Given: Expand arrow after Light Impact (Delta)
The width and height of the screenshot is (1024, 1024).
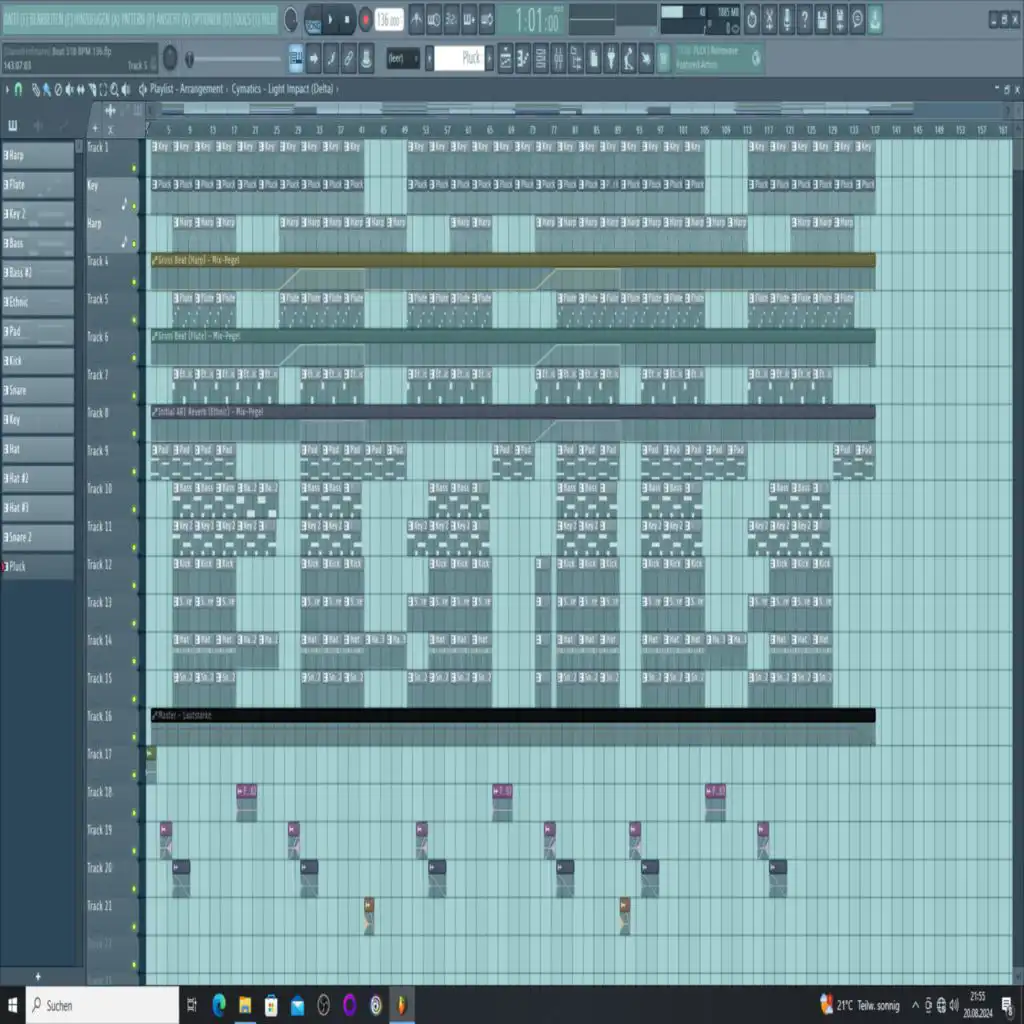Looking at the screenshot, I should click(337, 89).
